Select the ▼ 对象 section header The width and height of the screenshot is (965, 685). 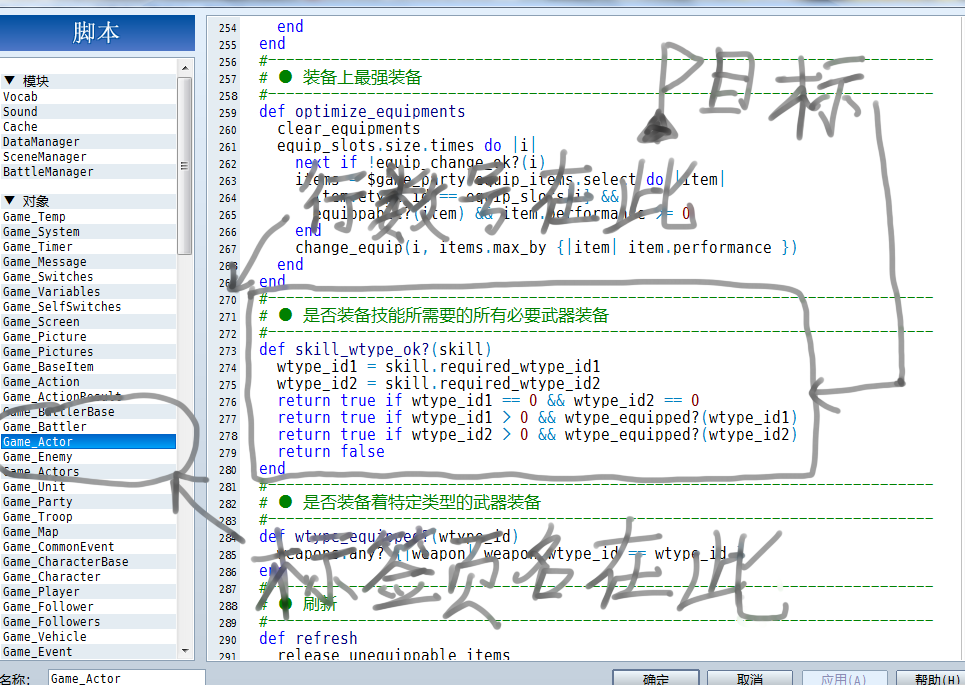[x=88, y=201]
